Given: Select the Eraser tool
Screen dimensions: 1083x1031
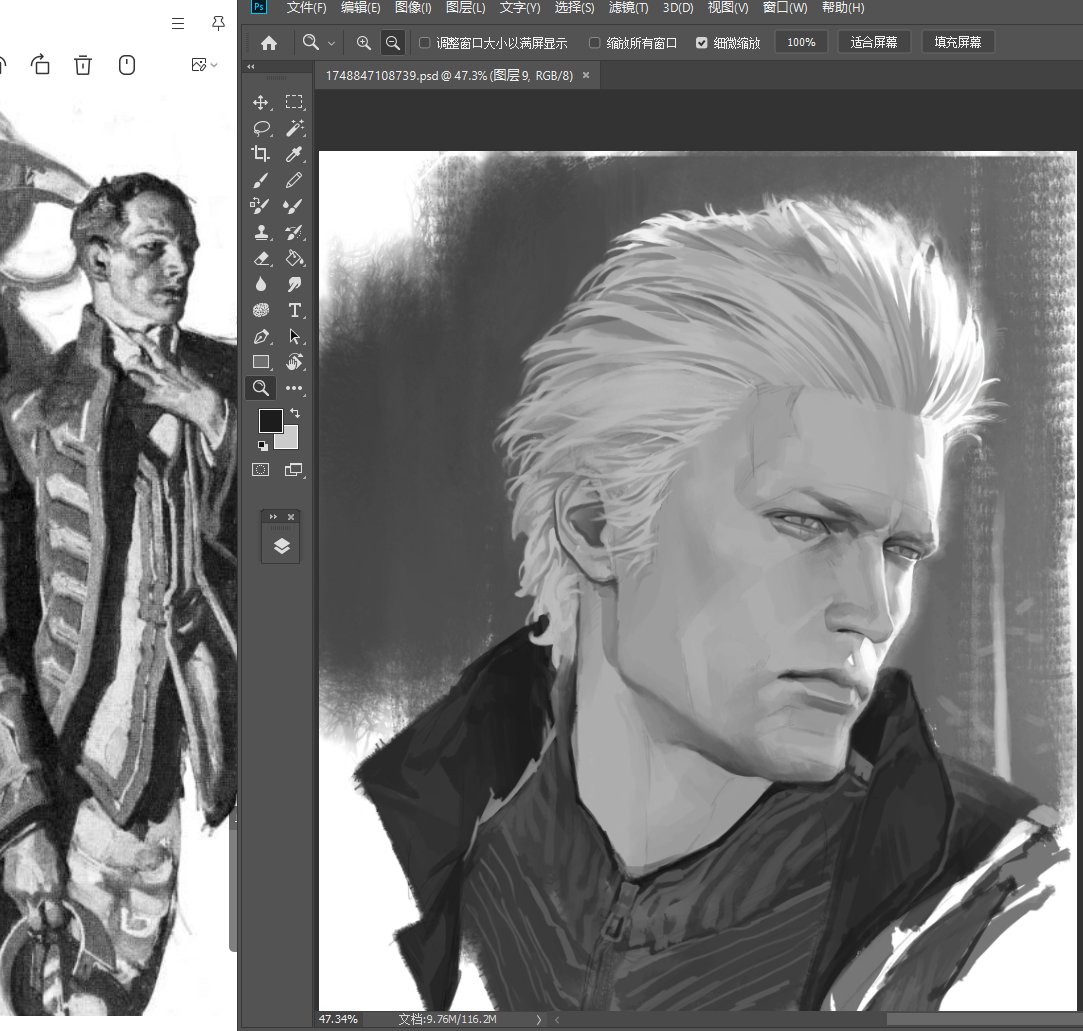Looking at the screenshot, I should tap(260, 258).
